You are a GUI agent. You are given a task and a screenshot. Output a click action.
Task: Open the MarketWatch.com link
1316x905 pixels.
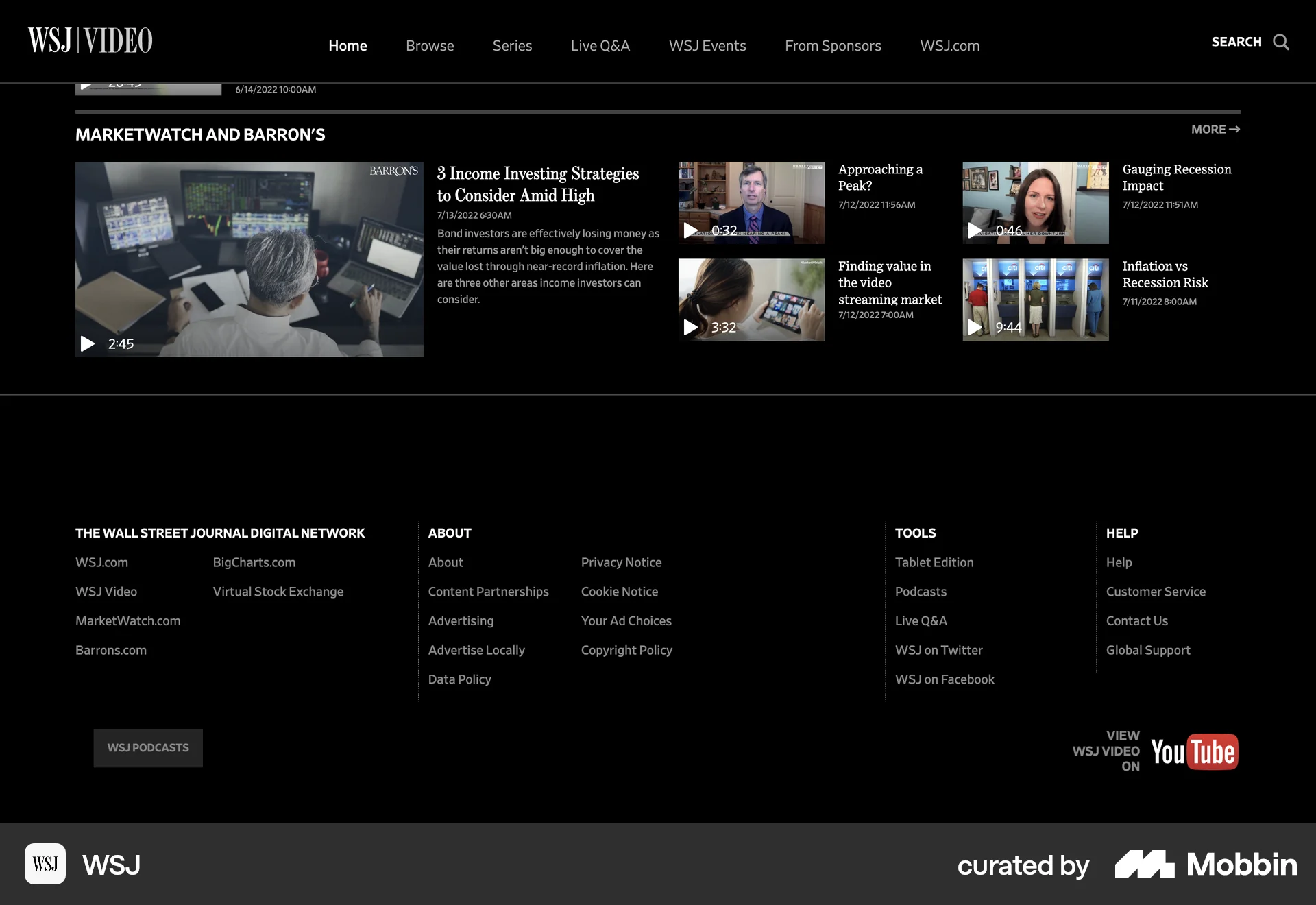pos(127,621)
